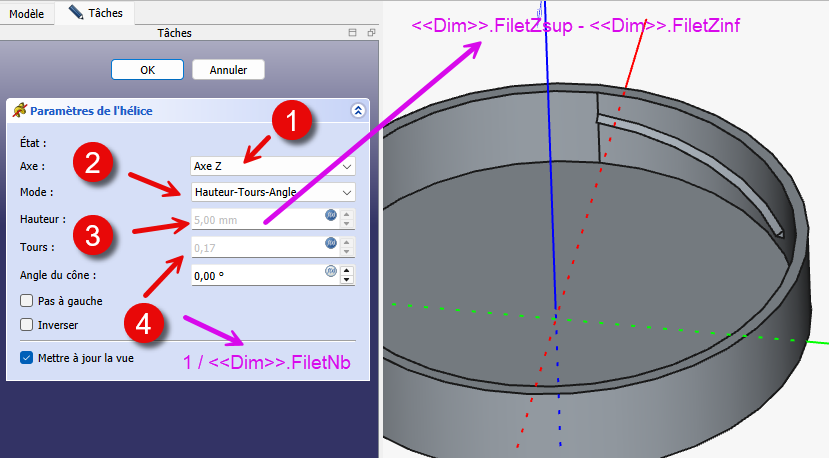This screenshot has width=829, height=458.
Task: Uncheck Mettre à jour la vue
Action: pos(27,357)
